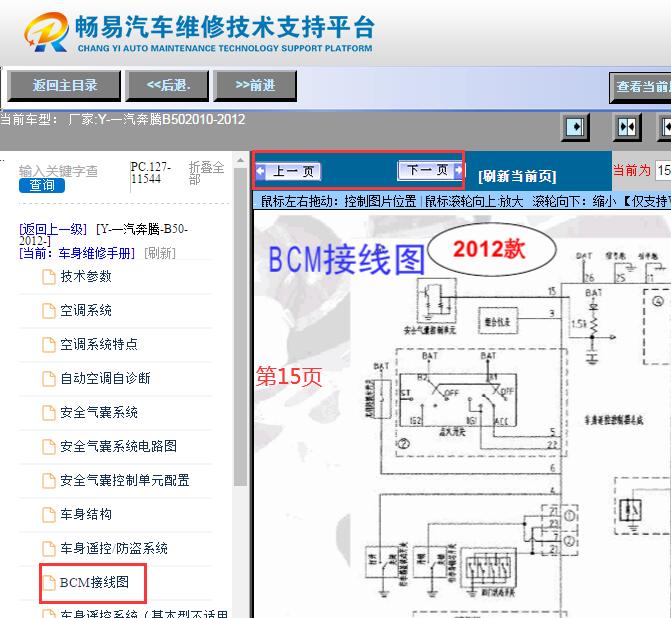Open the 车身遥控/防盗系统 document
Viewport: 671px width, 618px height.
coord(113,548)
